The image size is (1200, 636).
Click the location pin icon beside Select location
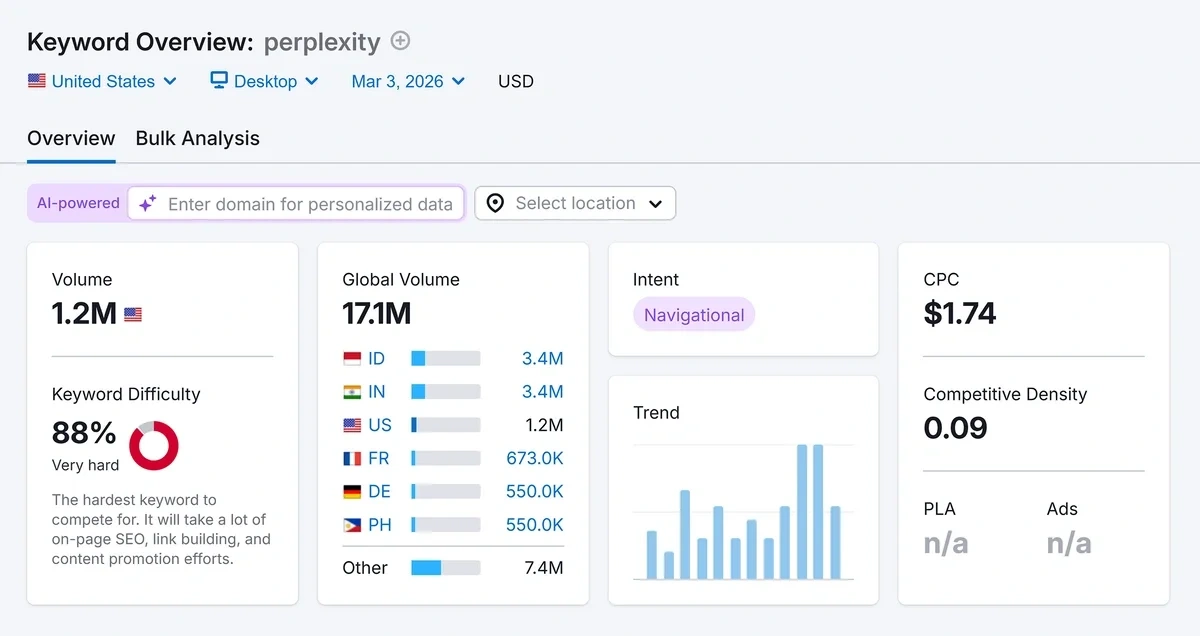495,203
